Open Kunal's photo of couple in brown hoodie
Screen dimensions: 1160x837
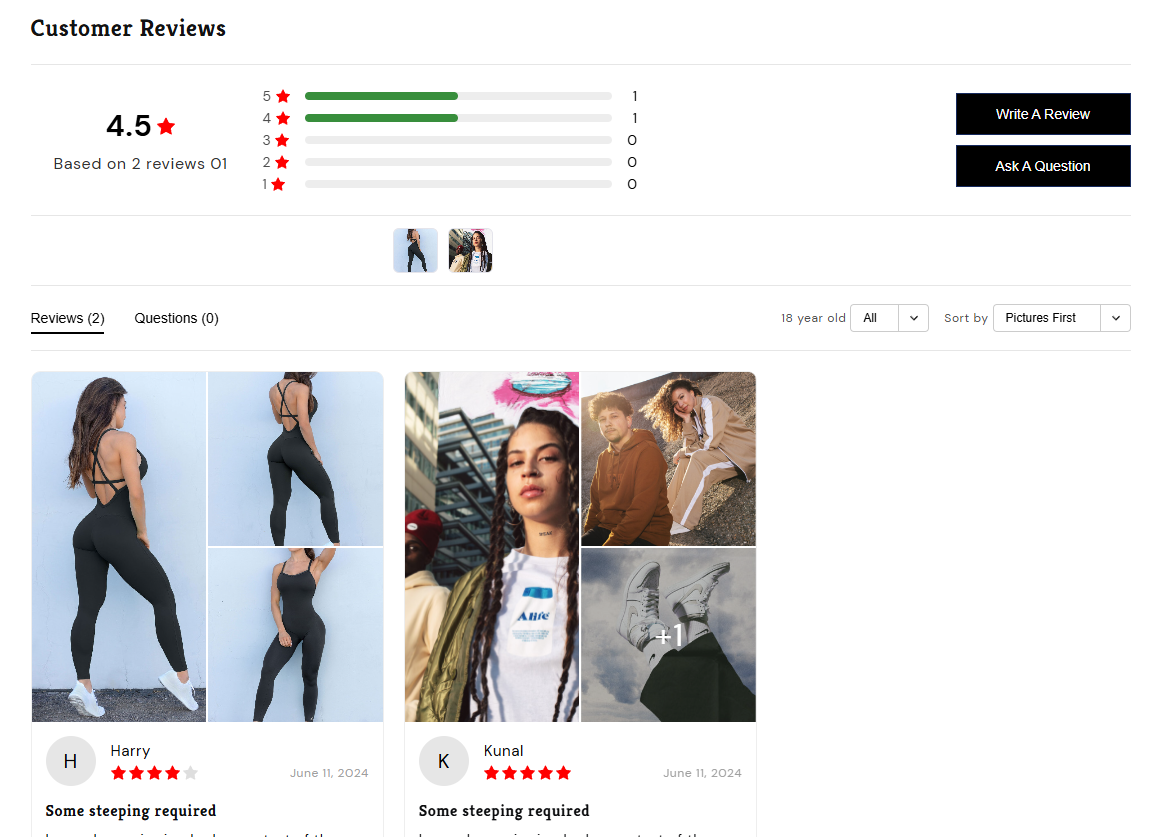pyautogui.click(x=669, y=459)
